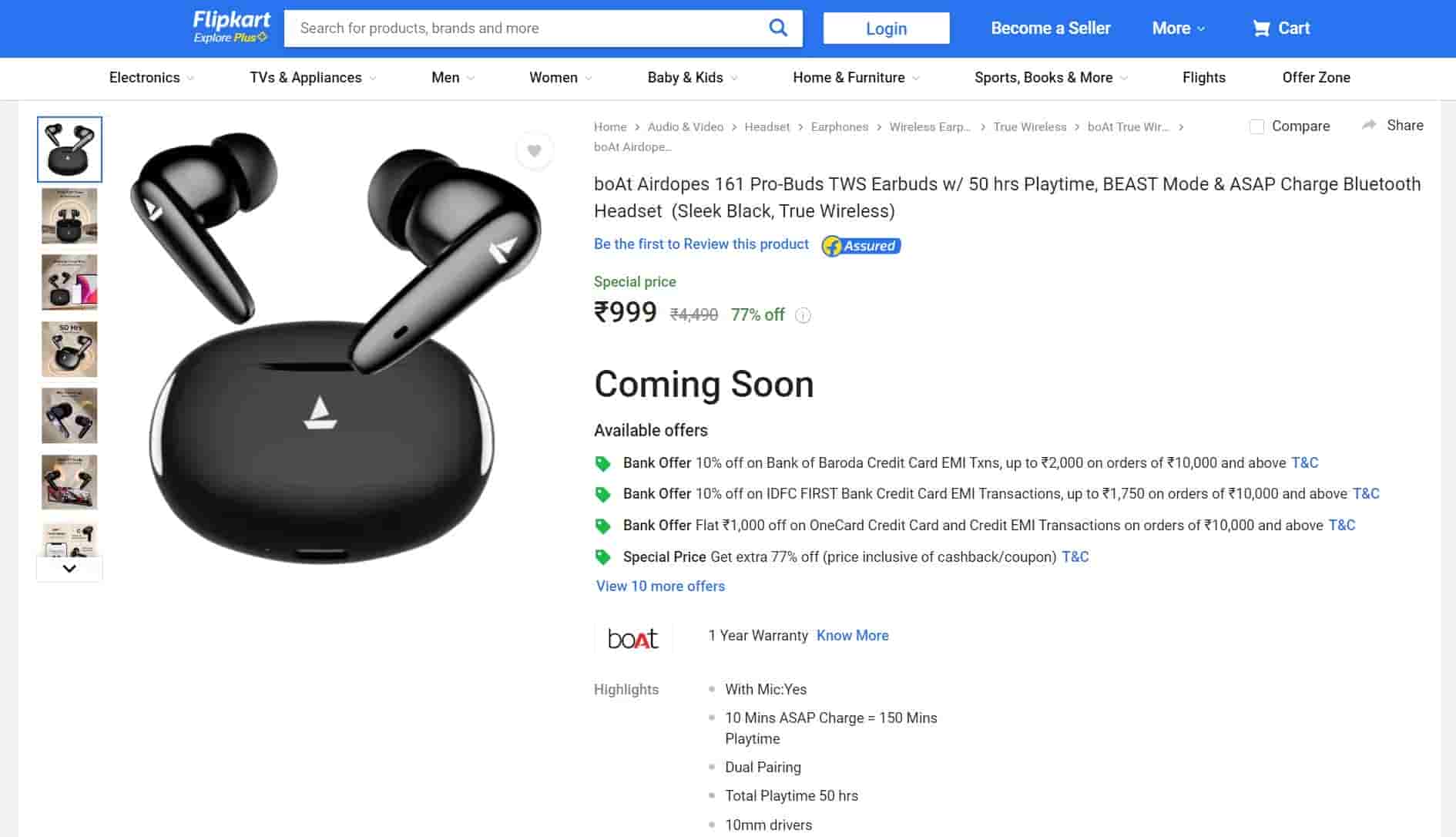
Task: Select the second product thumbnail image
Action: (x=69, y=216)
